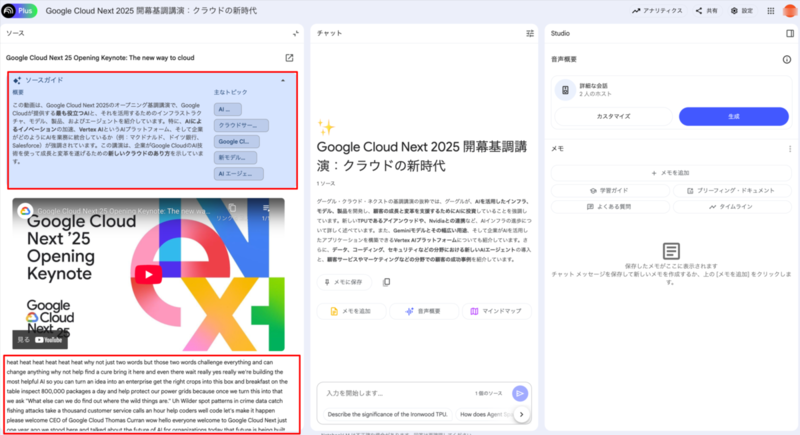The height and width of the screenshot is (435, 800).
Task: Click the video title overlay link
Action: 122,211
